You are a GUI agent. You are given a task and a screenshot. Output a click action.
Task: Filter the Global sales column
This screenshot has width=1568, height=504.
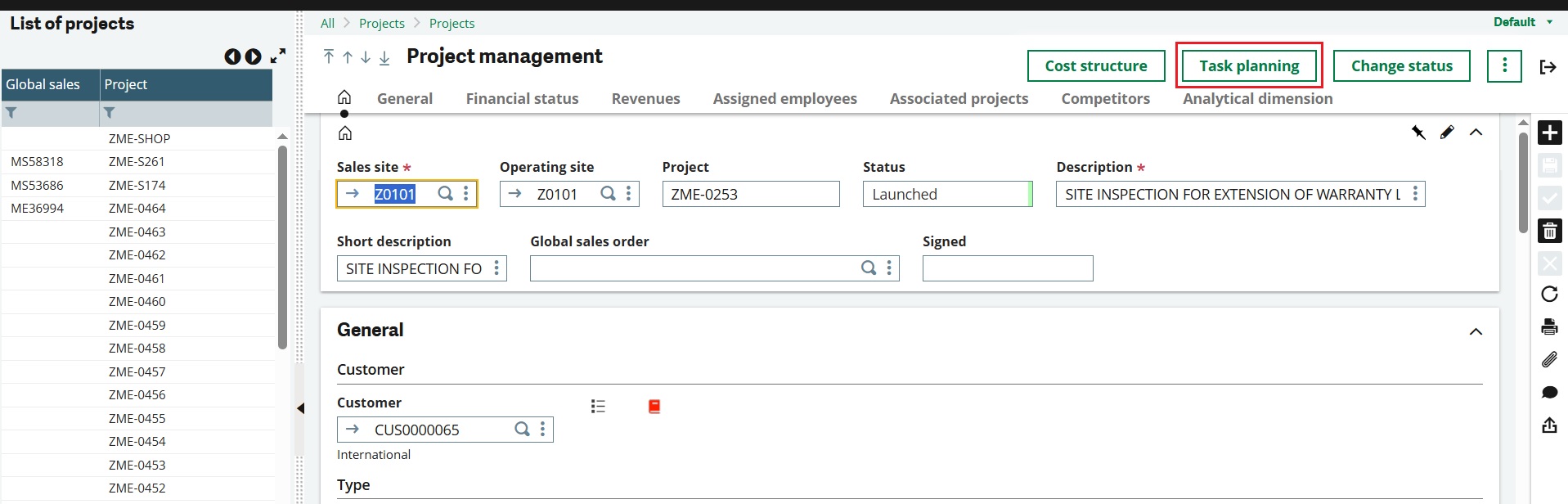pyautogui.click(x=11, y=113)
